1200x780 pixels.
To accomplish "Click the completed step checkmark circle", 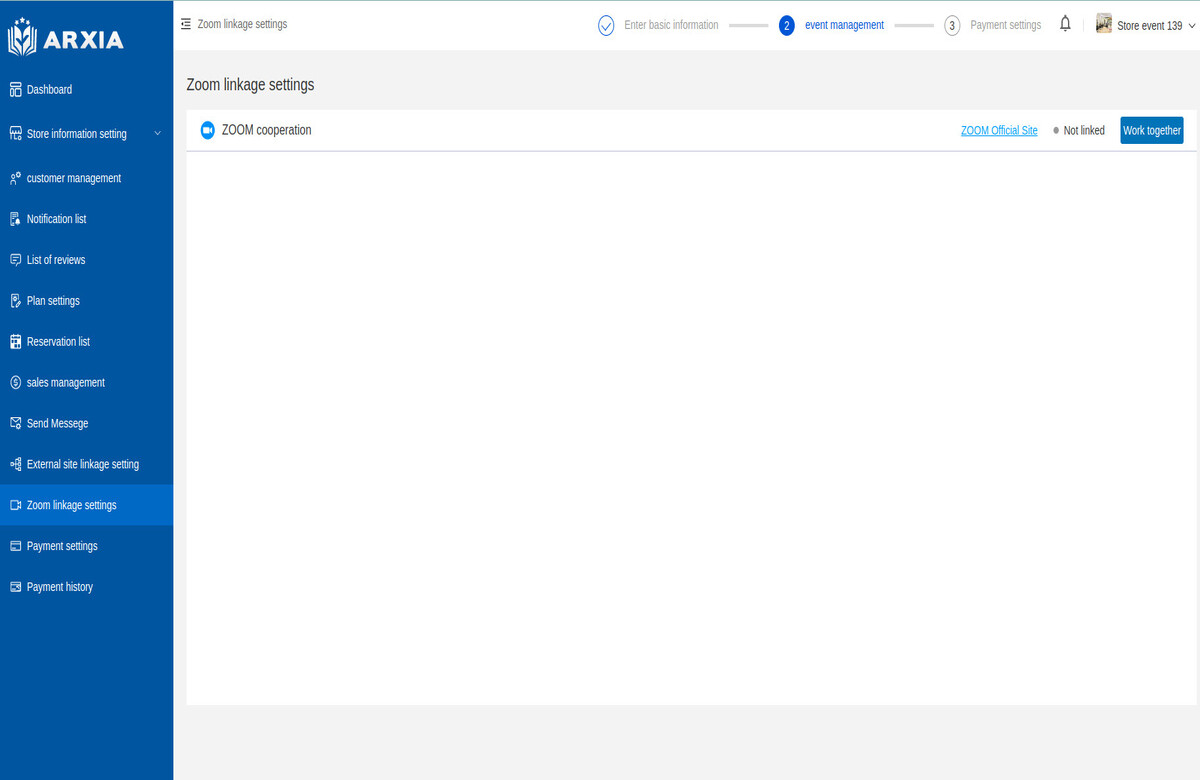I will pyautogui.click(x=606, y=26).
